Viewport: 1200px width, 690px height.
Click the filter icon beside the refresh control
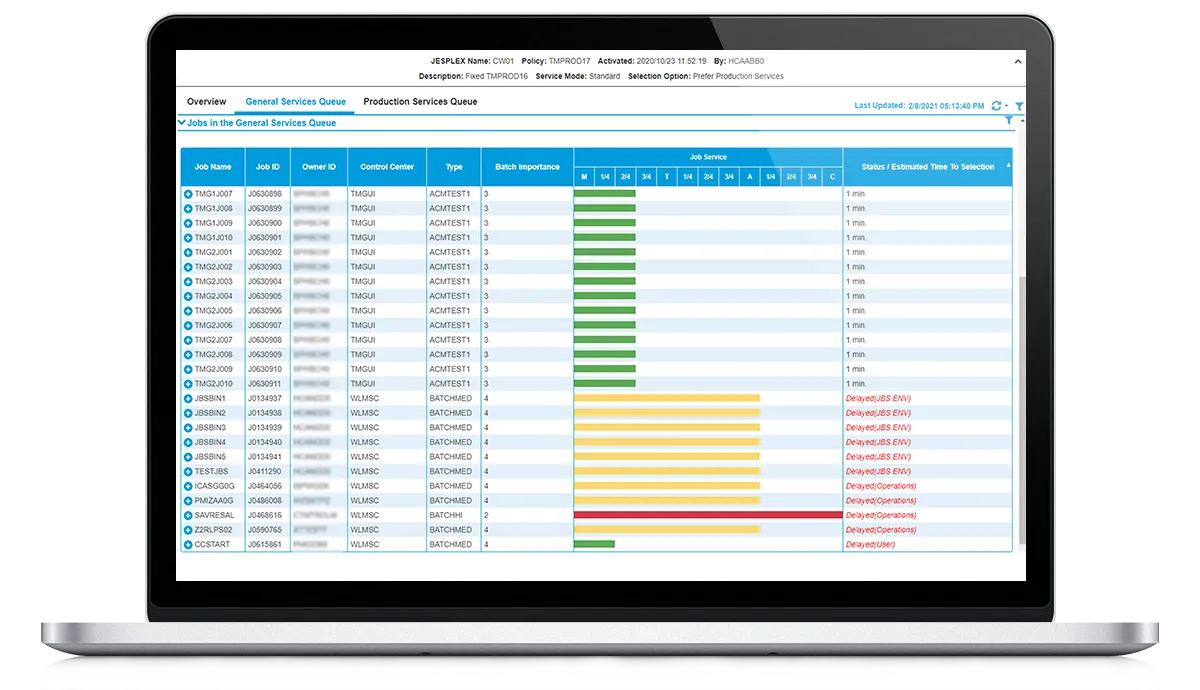pyautogui.click(x=1019, y=105)
